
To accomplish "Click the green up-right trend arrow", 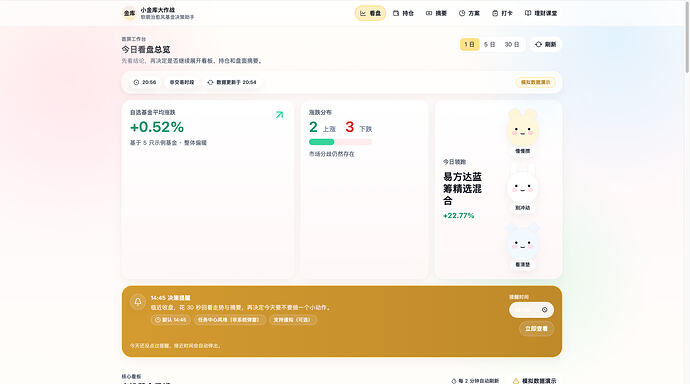I will pos(279,115).
